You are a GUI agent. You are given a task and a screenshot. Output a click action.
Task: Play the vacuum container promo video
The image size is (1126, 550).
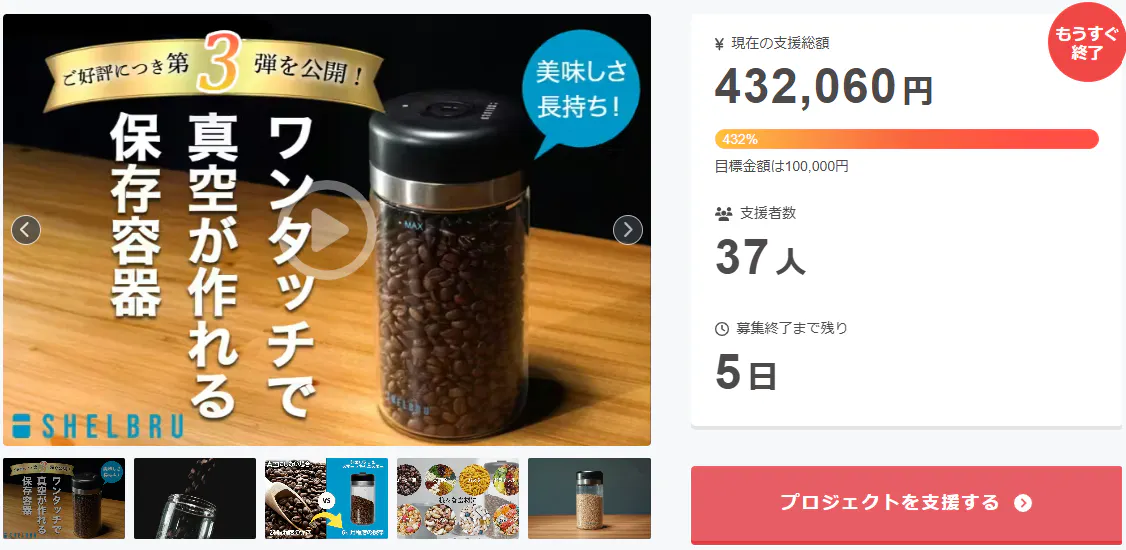coord(331,230)
